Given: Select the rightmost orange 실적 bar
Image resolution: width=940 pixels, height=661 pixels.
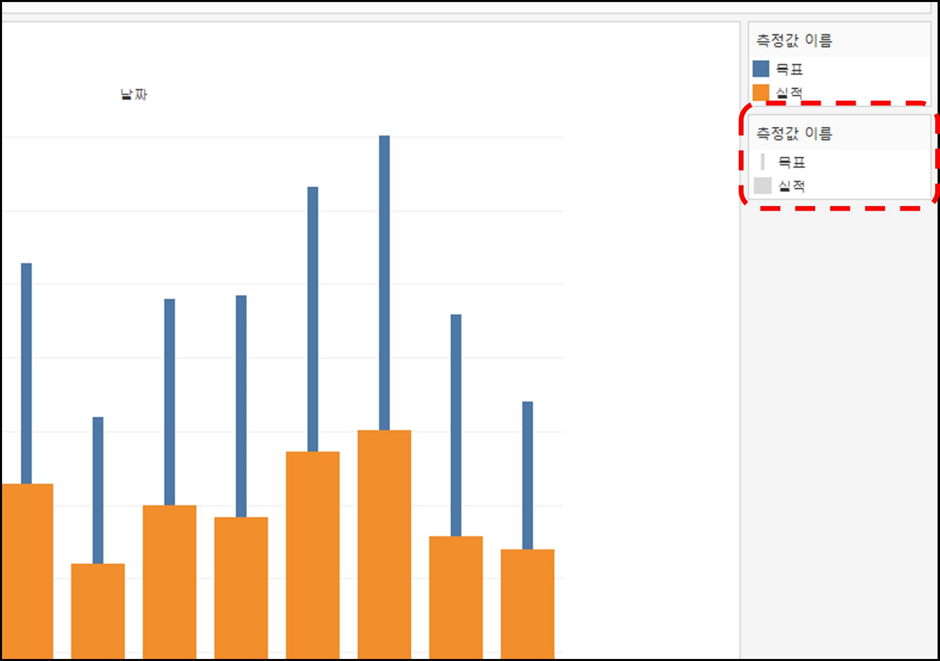Looking at the screenshot, I should coord(528,604).
